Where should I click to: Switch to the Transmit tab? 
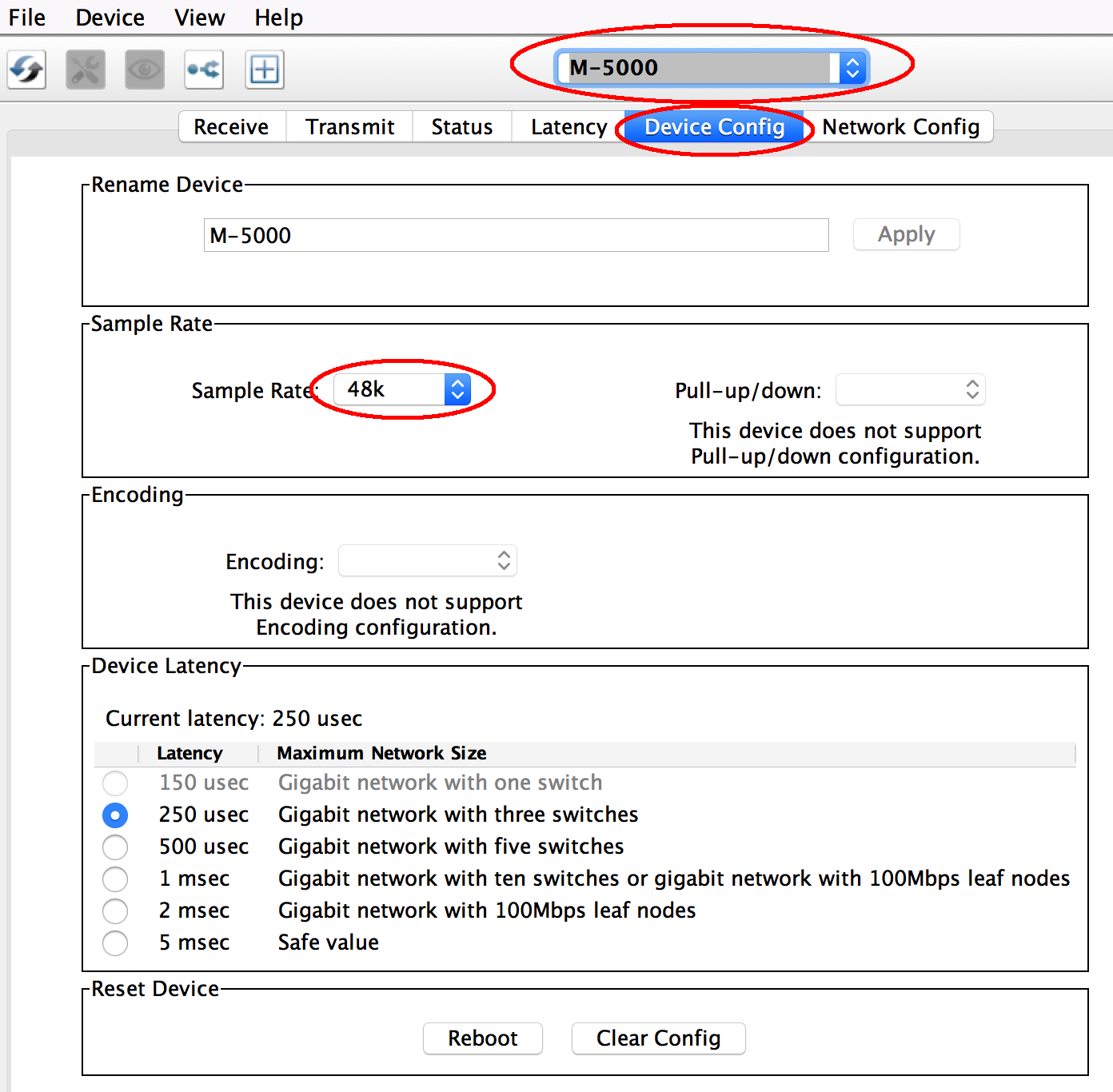pyautogui.click(x=350, y=127)
